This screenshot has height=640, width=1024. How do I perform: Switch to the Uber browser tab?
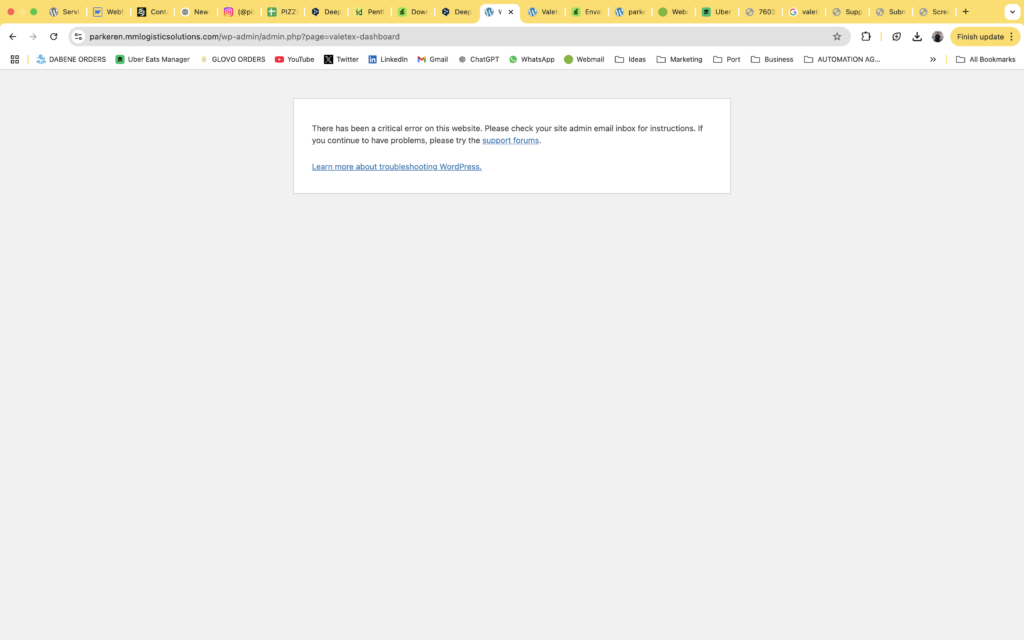click(716, 12)
